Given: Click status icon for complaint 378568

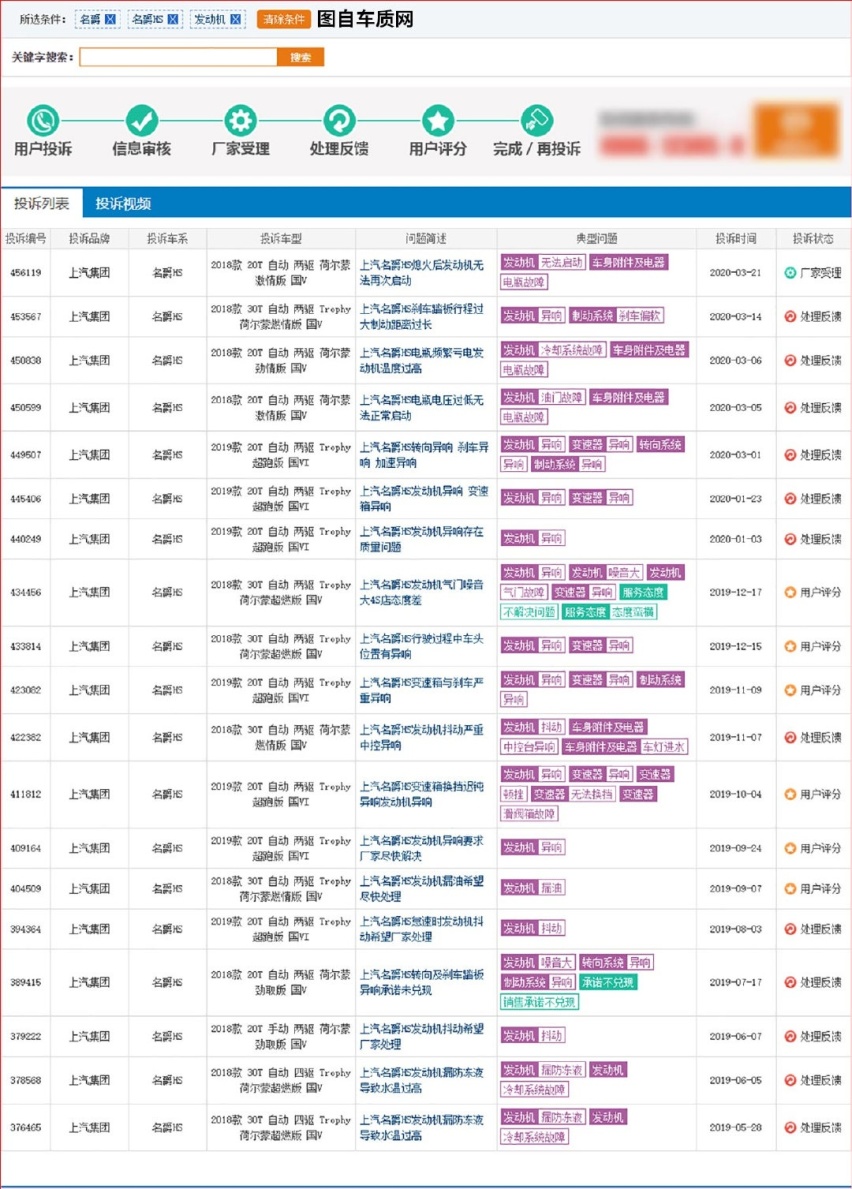Looking at the screenshot, I should pos(790,1080).
